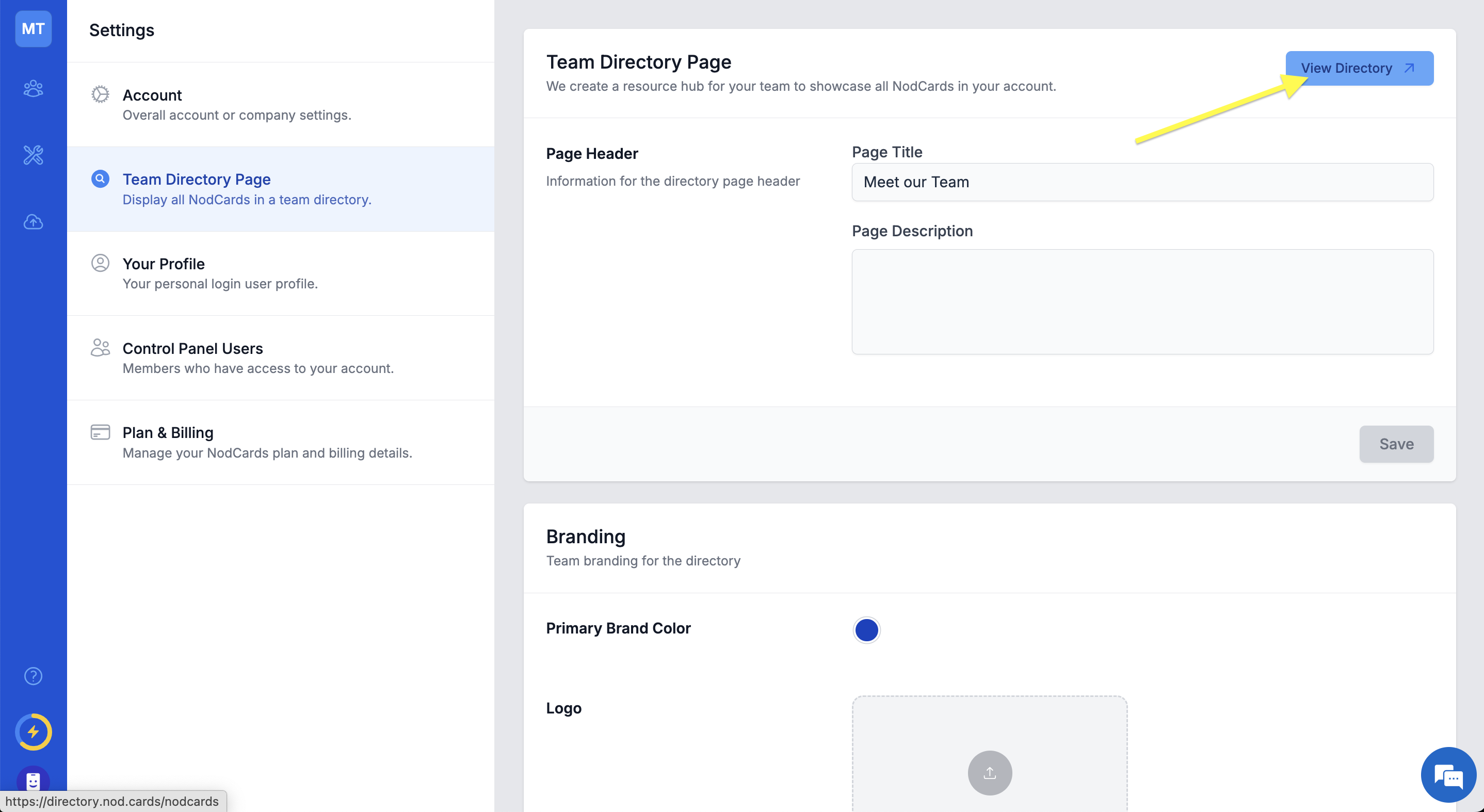This screenshot has width=1484, height=812.
Task: Click the Your Profile person icon
Action: 100,263
